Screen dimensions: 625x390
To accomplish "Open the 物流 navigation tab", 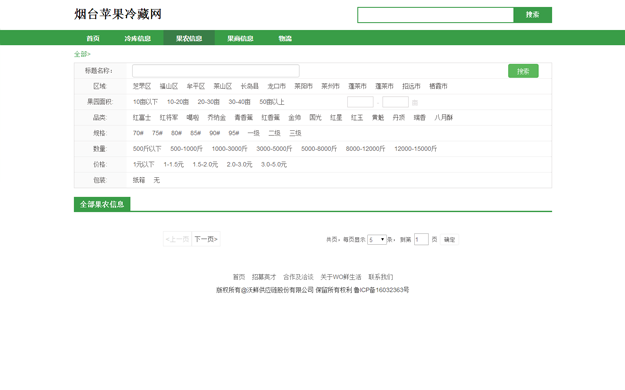I will pyautogui.click(x=285, y=38).
